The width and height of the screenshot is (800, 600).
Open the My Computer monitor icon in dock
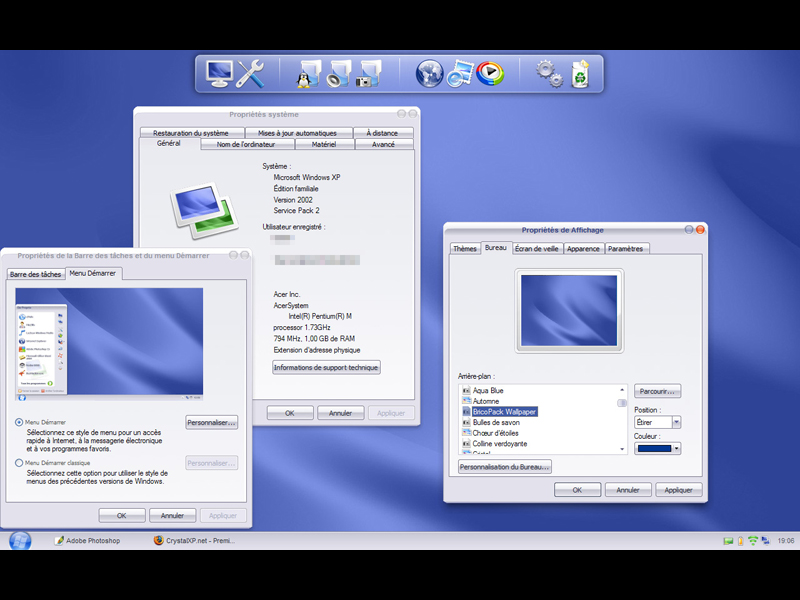(x=219, y=74)
